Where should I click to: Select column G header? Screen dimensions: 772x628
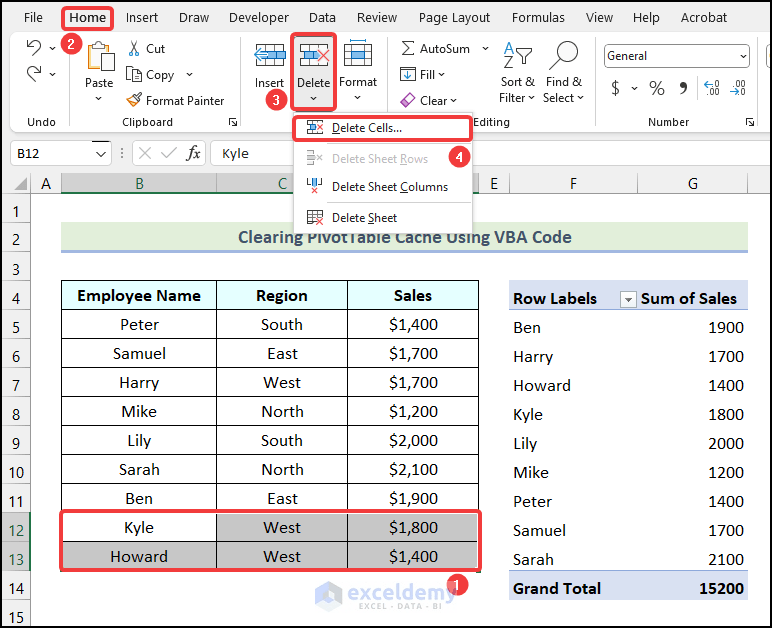pyautogui.click(x=692, y=184)
